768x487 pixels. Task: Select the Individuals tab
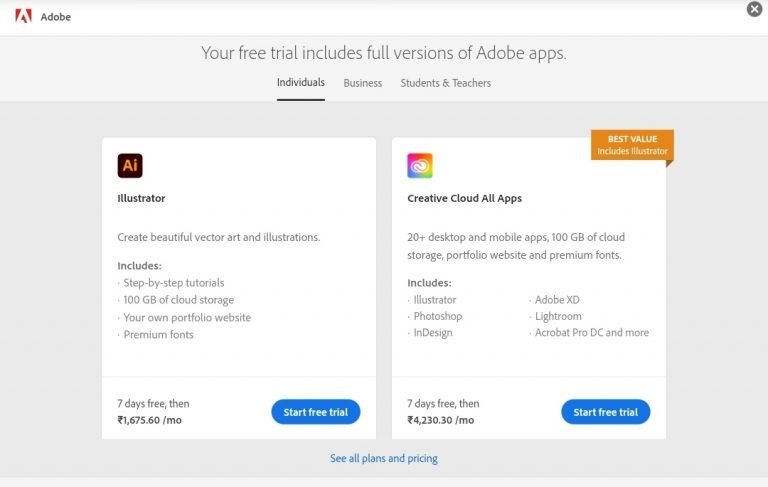(x=301, y=82)
